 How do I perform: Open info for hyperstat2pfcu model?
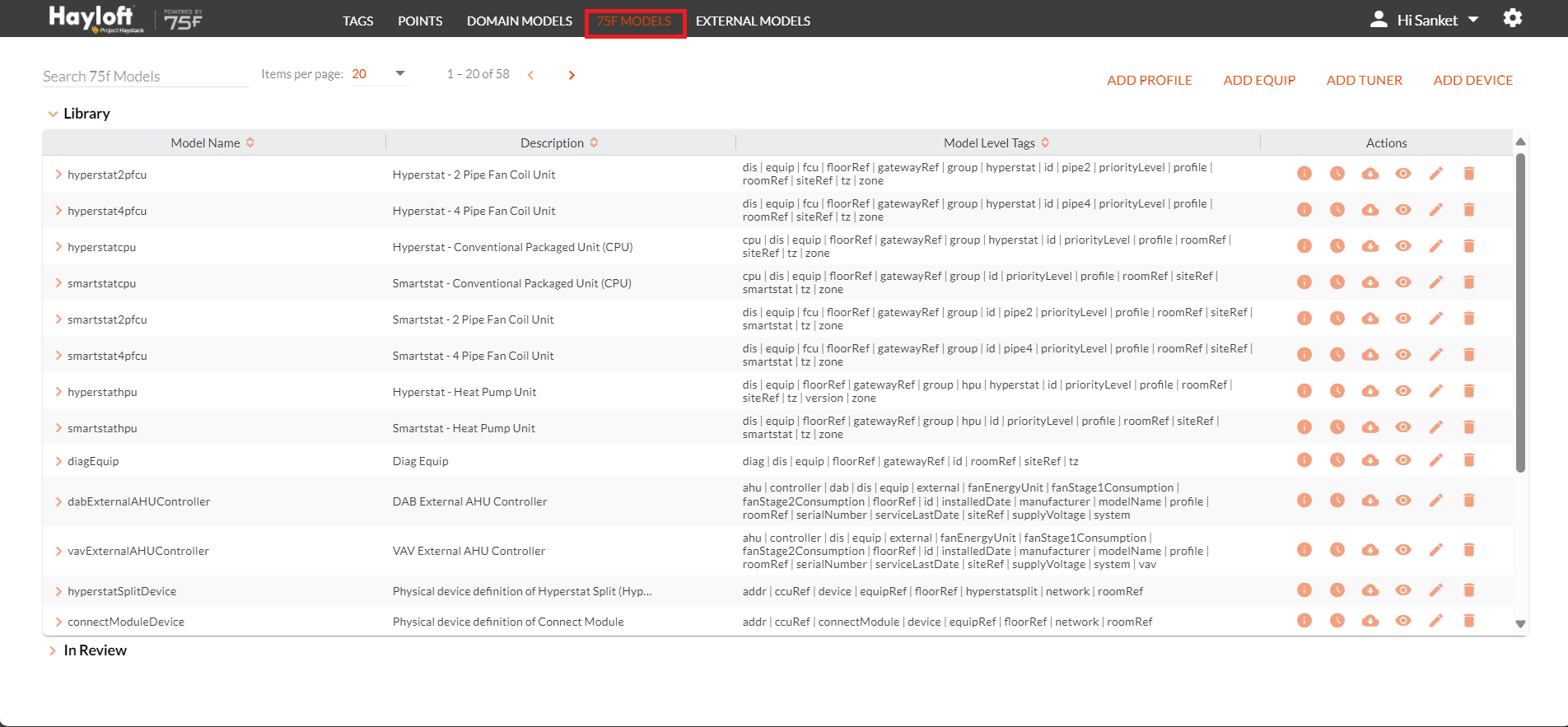point(1304,174)
